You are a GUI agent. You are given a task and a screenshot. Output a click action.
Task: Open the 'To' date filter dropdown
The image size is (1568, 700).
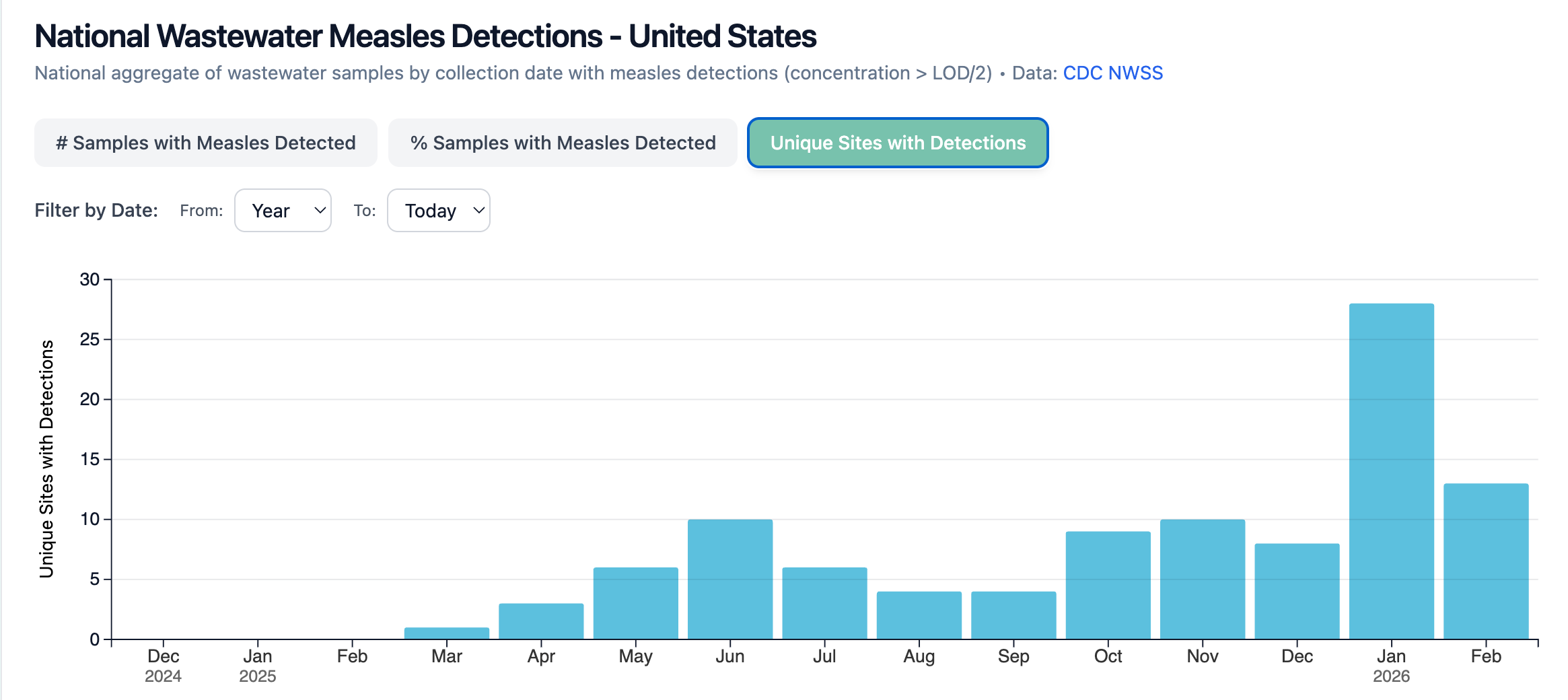pyautogui.click(x=438, y=210)
